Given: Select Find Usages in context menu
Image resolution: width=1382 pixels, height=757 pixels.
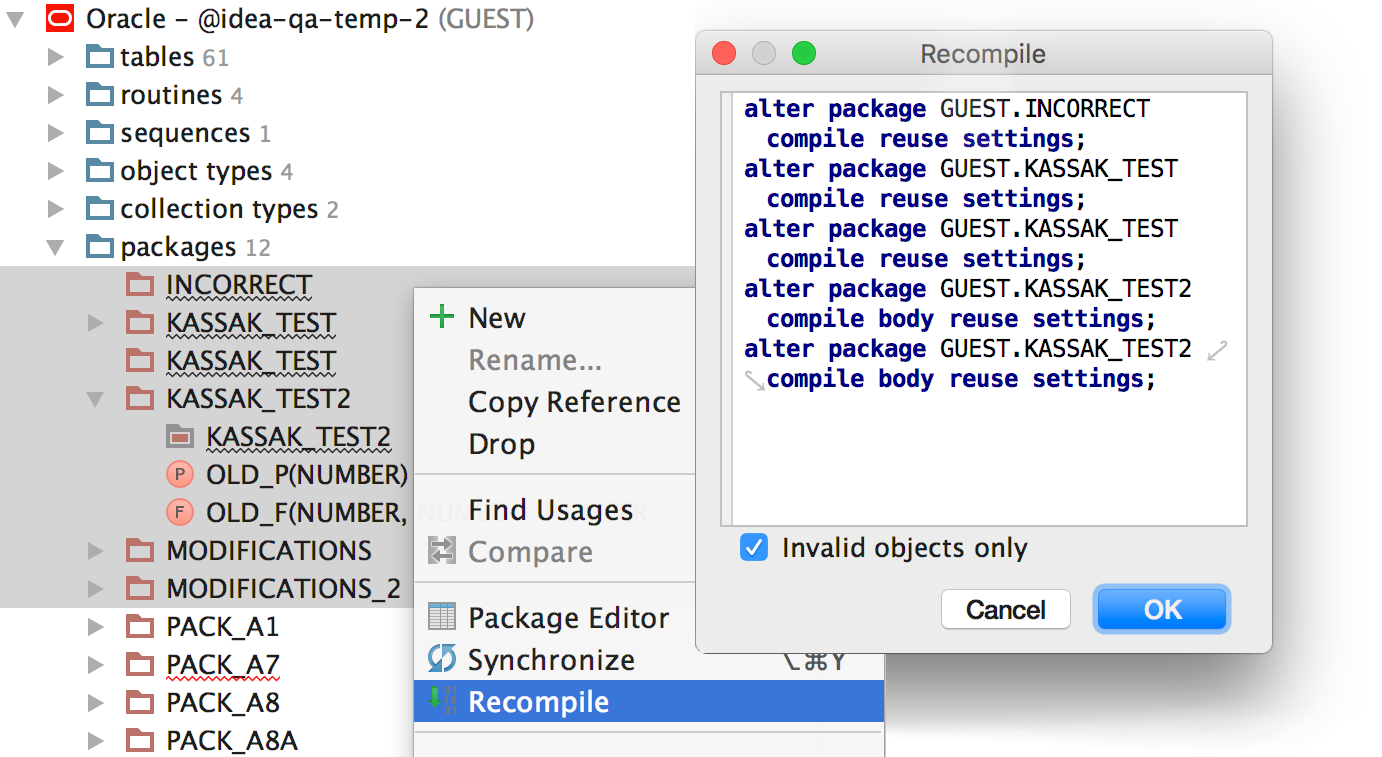Looking at the screenshot, I should (550, 511).
